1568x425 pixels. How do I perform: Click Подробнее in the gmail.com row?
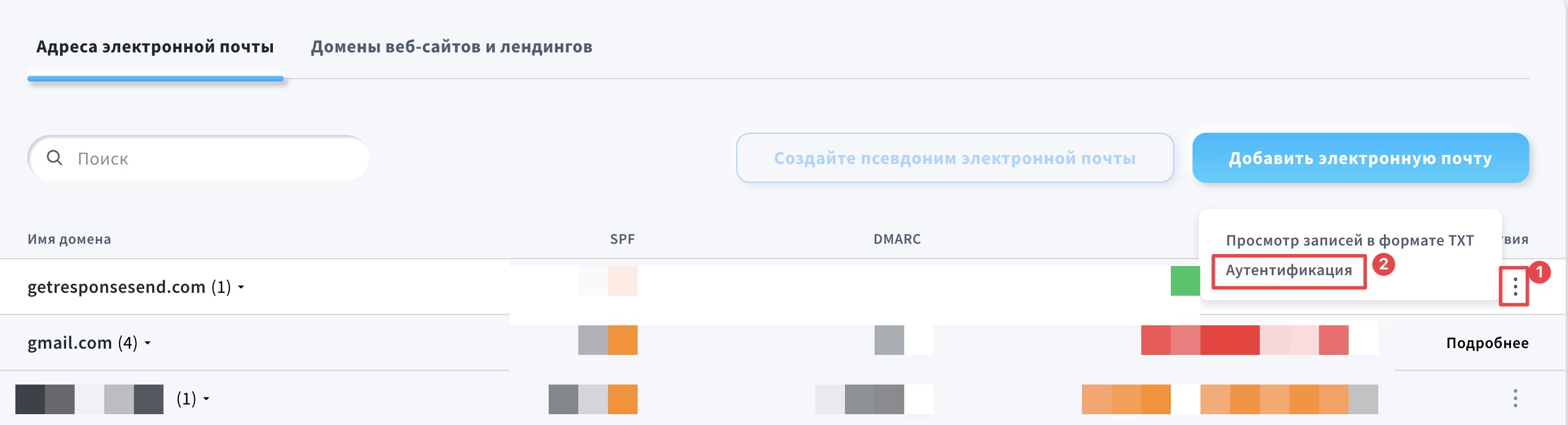[x=1487, y=343]
